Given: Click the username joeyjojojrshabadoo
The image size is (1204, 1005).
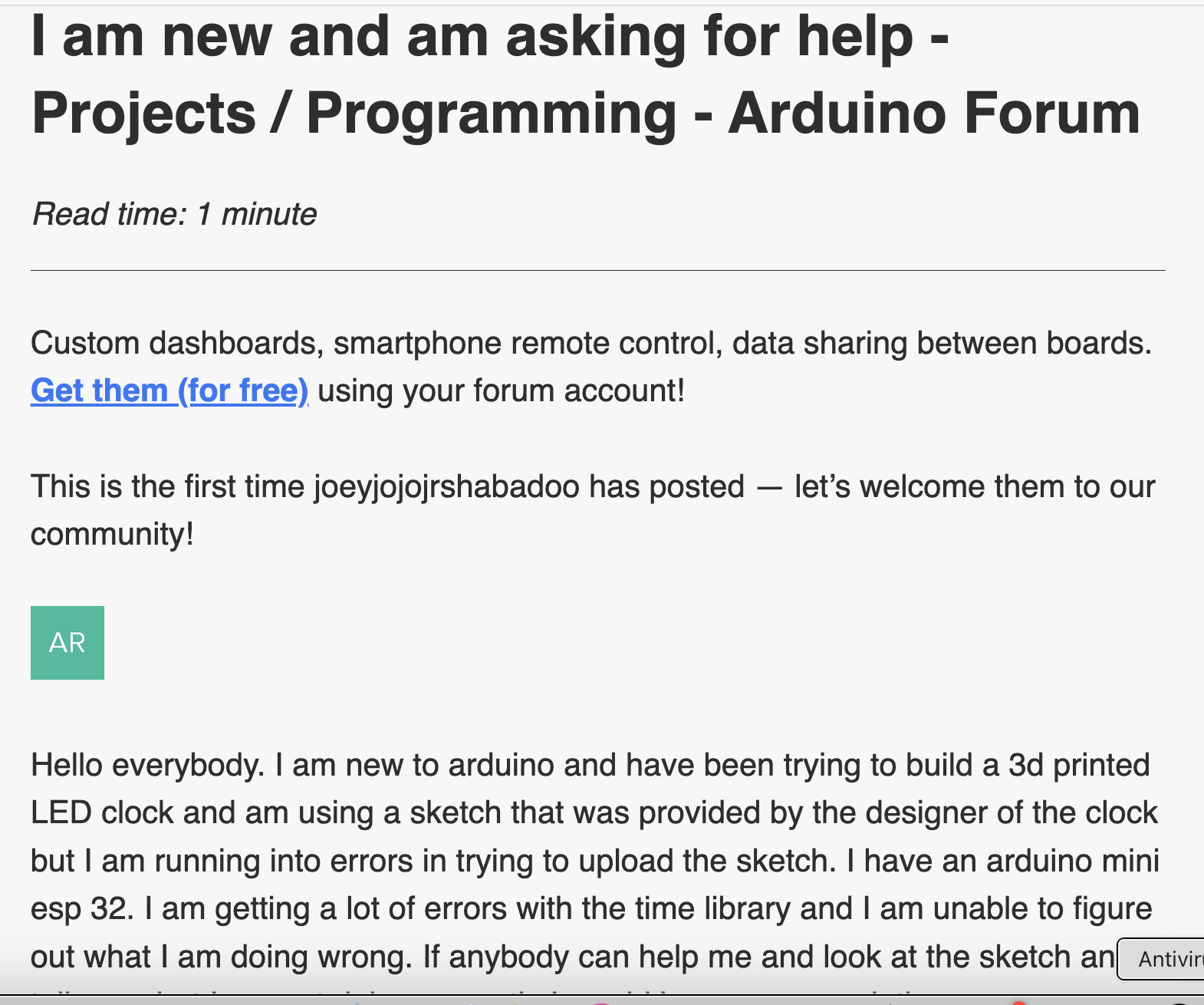Looking at the screenshot, I should click(x=446, y=487).
